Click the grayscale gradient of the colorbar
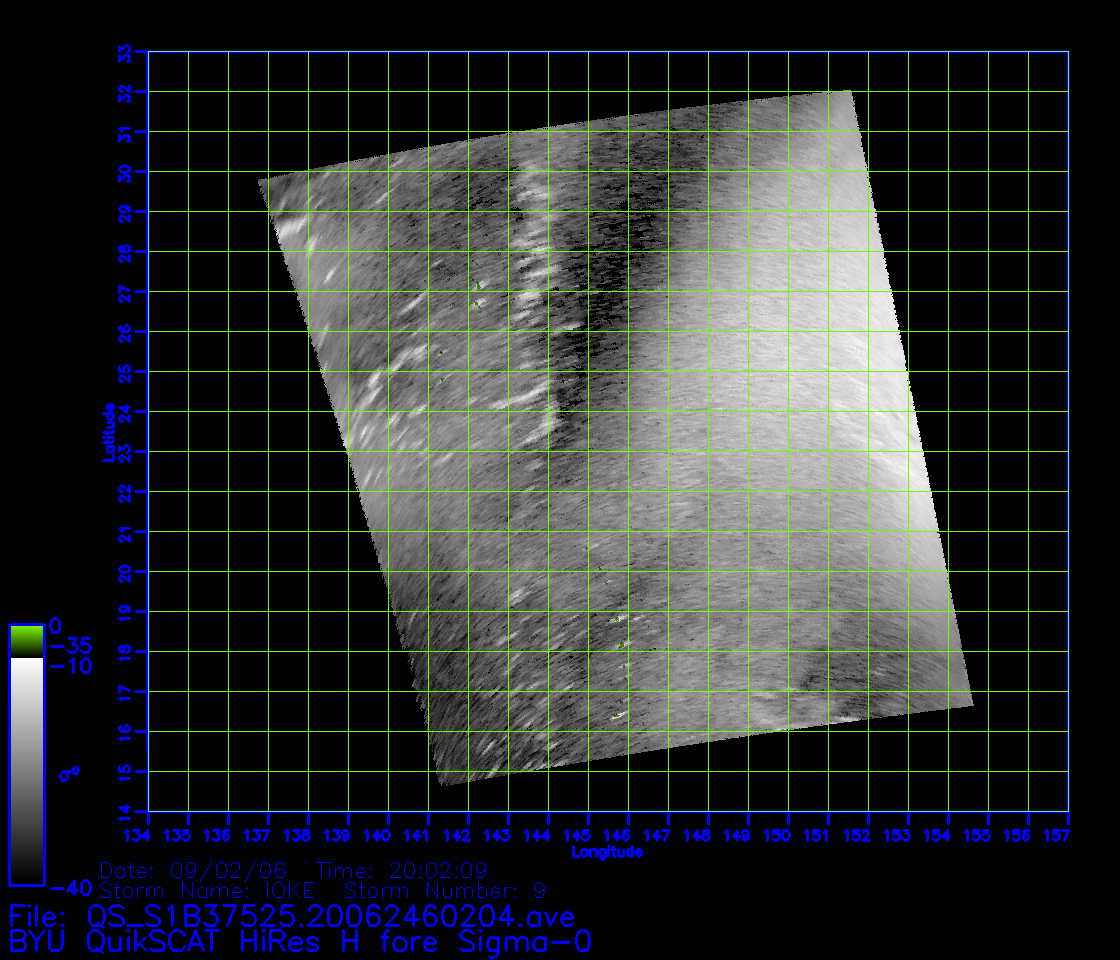Screen dimensions: 1120x960 click(26, 770)
